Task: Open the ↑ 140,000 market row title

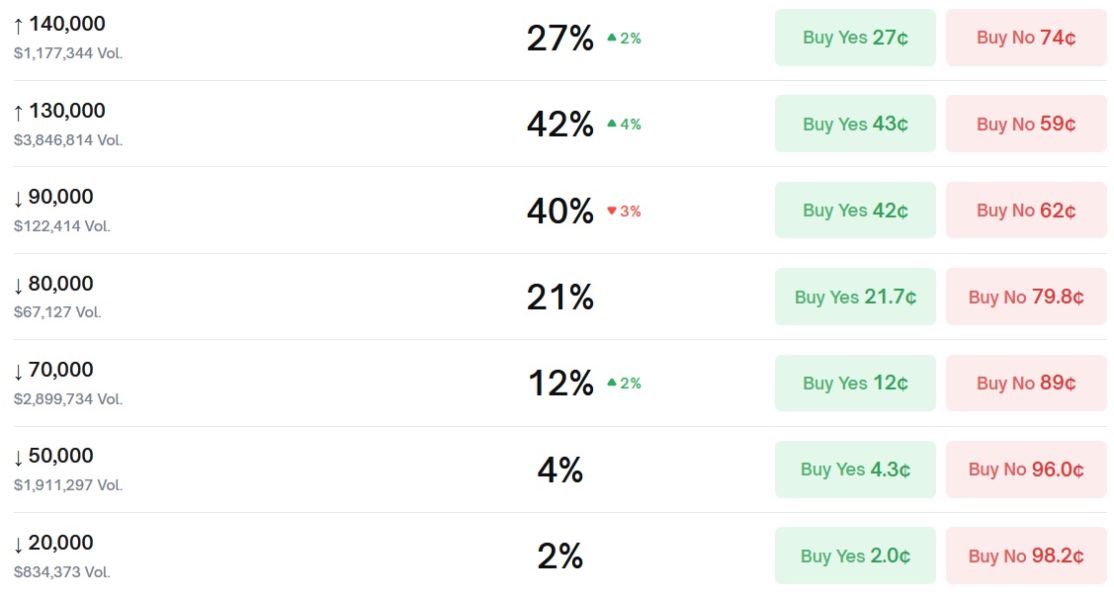Action: pyautogui.click(x=59, y=24)
